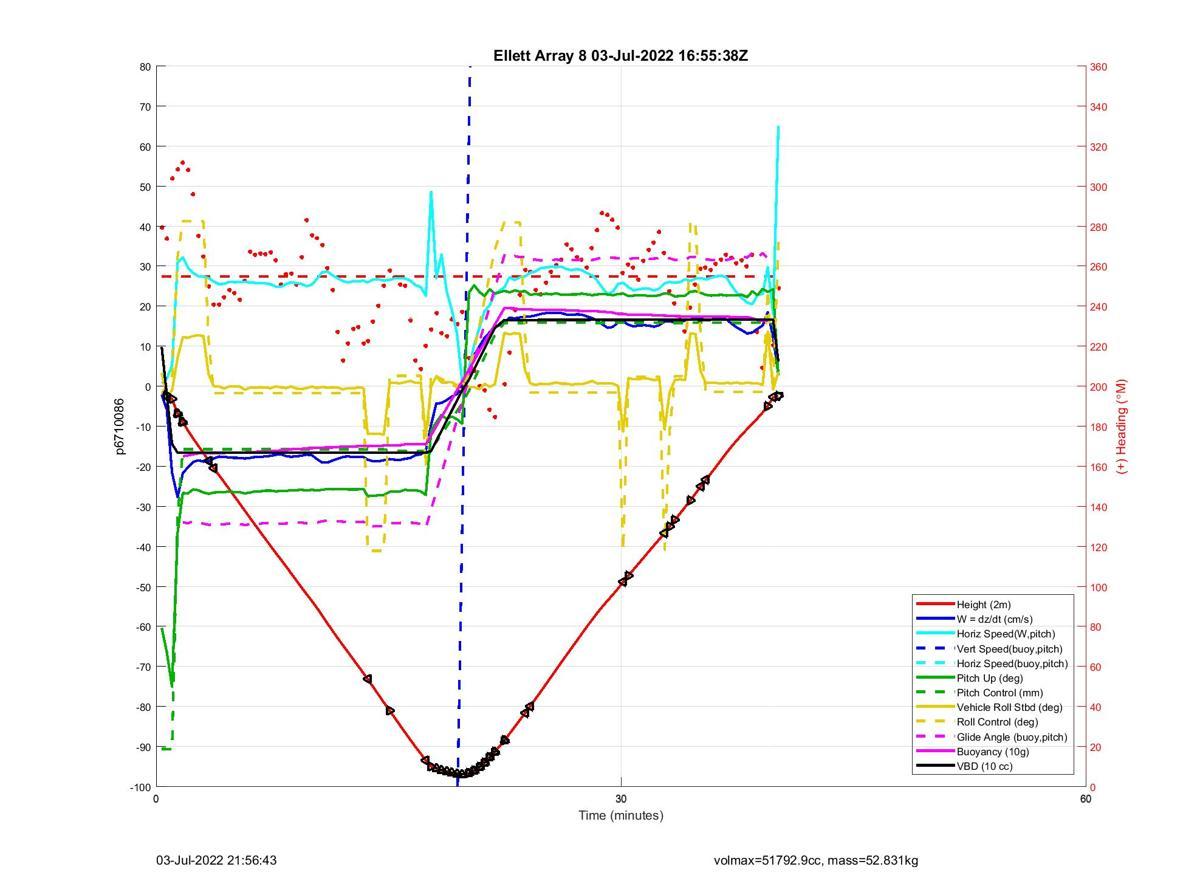Click the "30" tick on the time axis
This screenshot has height=885, width=1200.
tap(621, 799)
